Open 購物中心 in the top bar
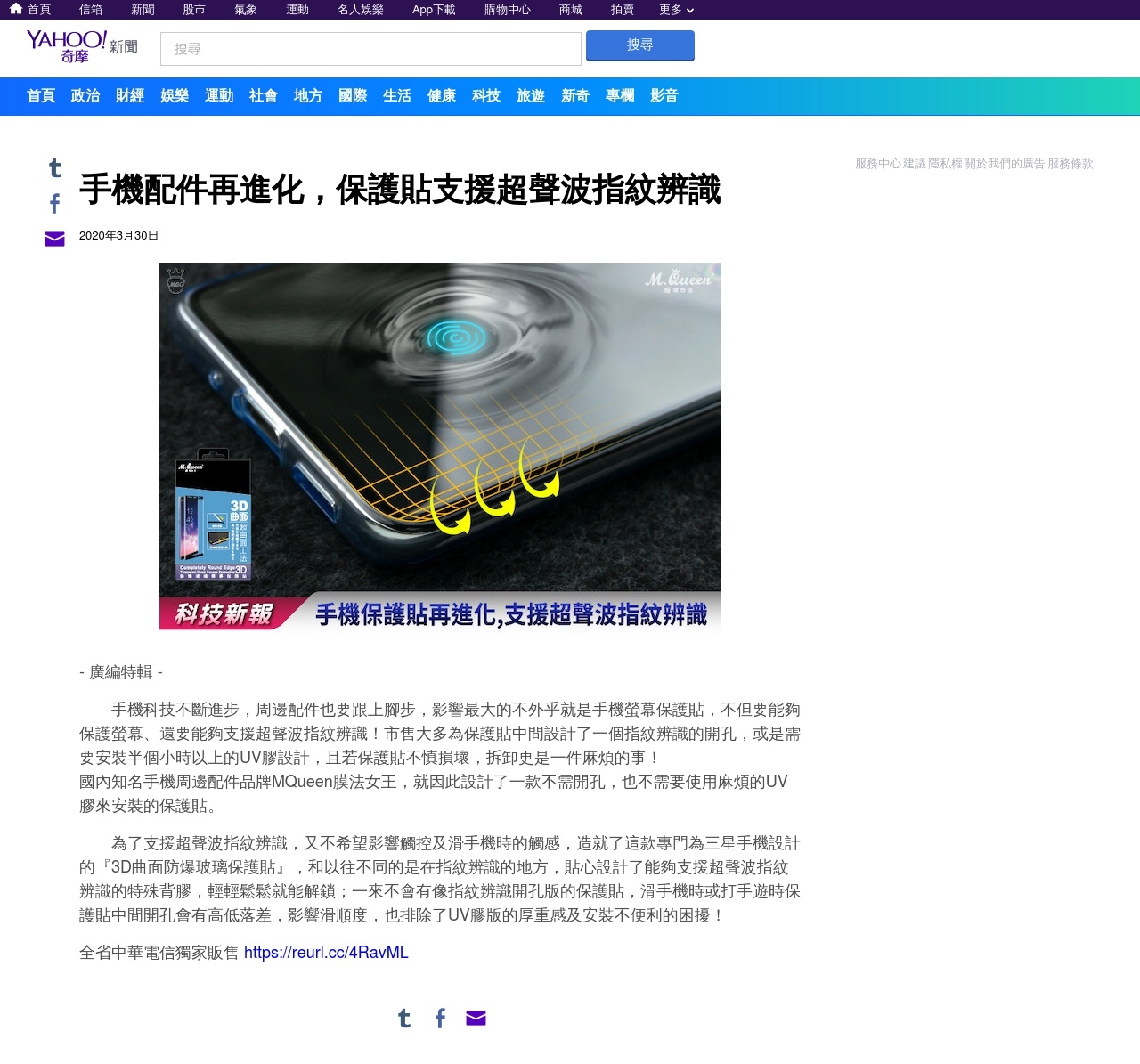 coord(508,10)
